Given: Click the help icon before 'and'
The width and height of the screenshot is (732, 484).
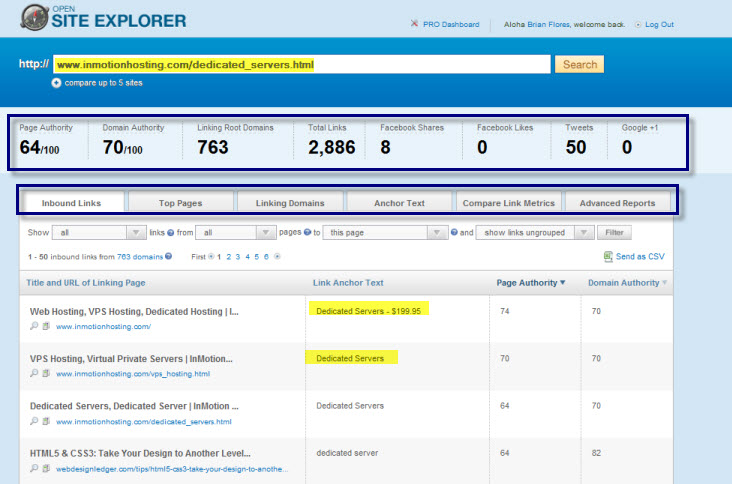Looking at the screenshot, I should (x=454, y=232).
